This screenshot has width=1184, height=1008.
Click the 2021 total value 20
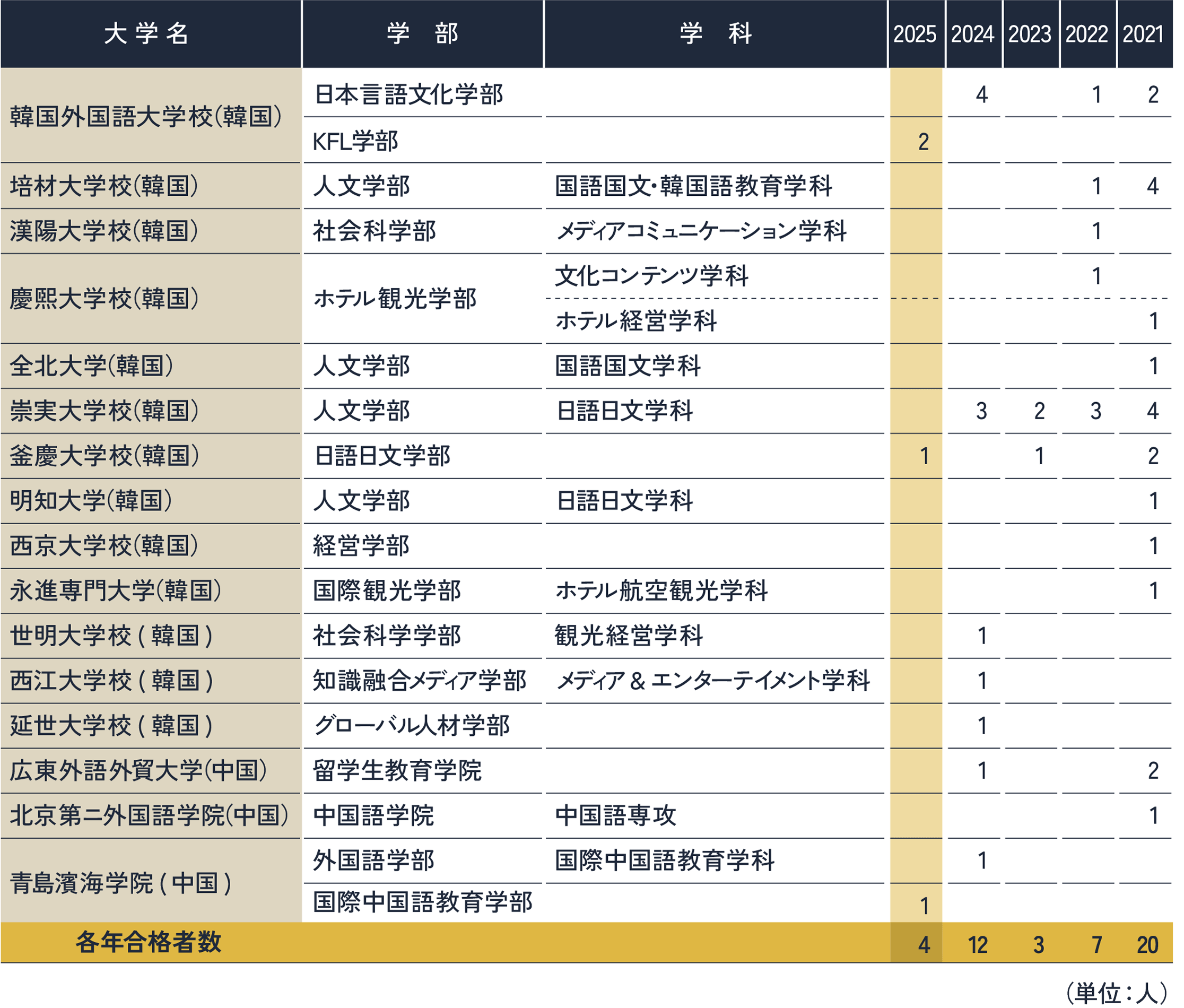[x=1147, y=944]
